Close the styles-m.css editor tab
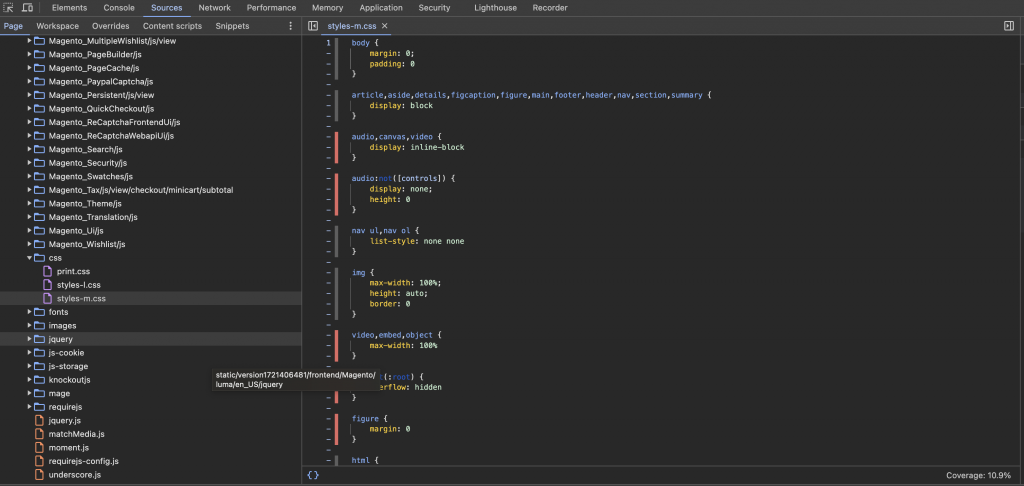 point(385,26)
